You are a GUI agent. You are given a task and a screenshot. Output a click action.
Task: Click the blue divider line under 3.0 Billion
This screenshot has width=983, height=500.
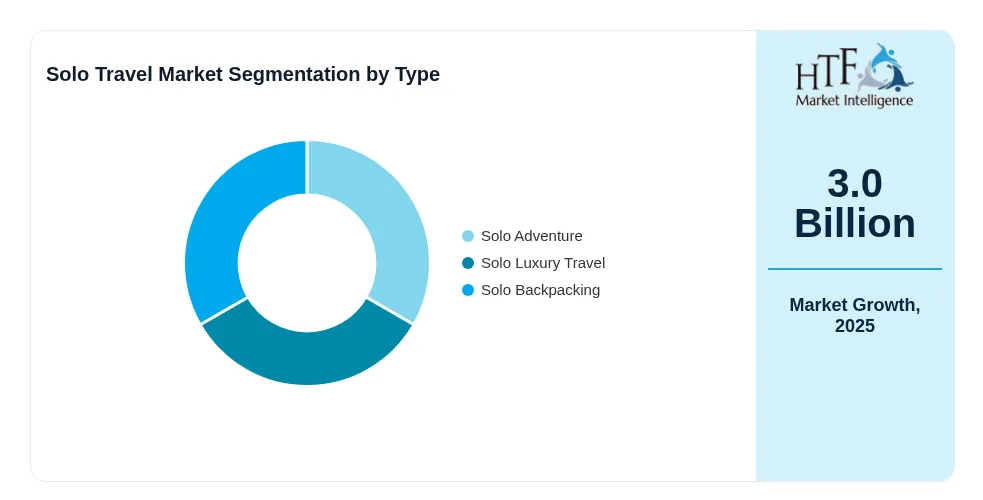[x=854, y=269]
